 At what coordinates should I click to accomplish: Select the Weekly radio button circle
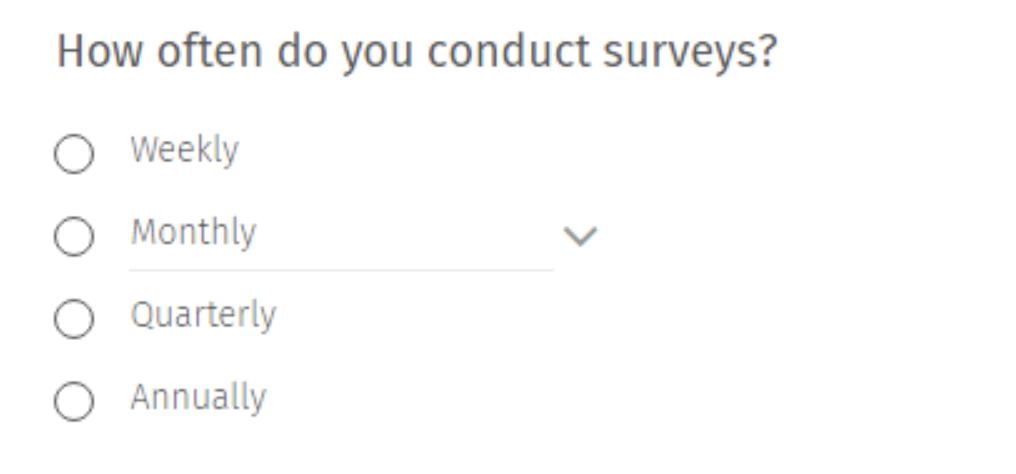[74, 155]
